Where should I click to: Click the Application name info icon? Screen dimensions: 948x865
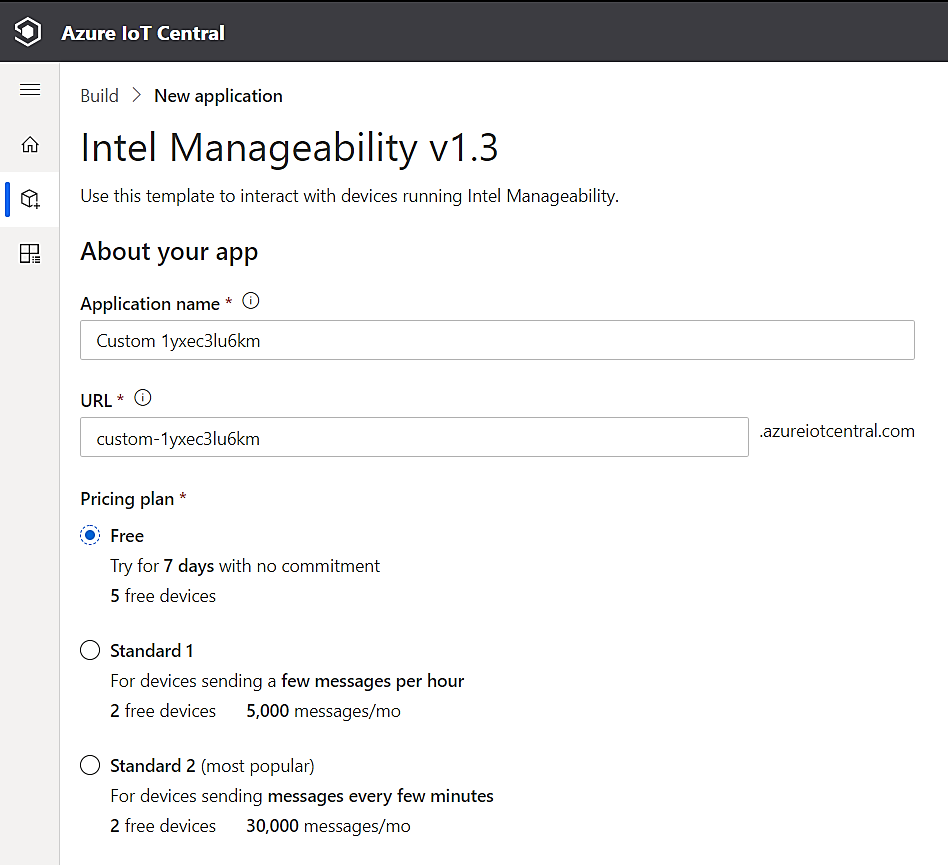(x=251, y=301)
